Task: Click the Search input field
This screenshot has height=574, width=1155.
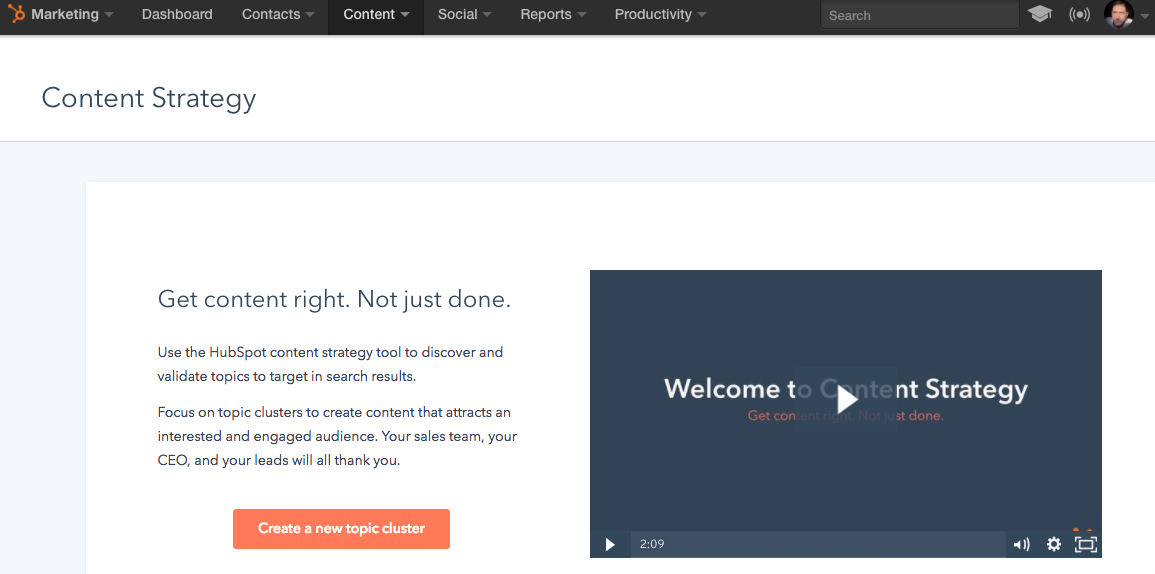Action: point(919,15)
